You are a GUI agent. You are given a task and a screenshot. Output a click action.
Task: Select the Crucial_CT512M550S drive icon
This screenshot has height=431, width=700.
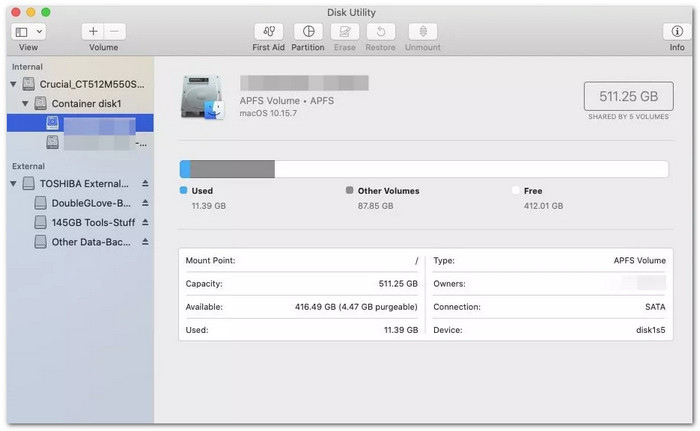pyautogui.click(x=29, y=84)
